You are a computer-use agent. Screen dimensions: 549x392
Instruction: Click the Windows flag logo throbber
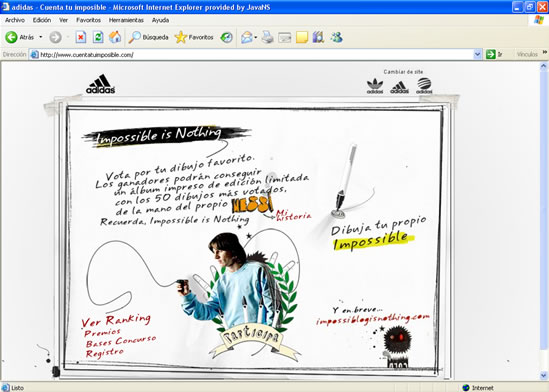pos(539,20)
